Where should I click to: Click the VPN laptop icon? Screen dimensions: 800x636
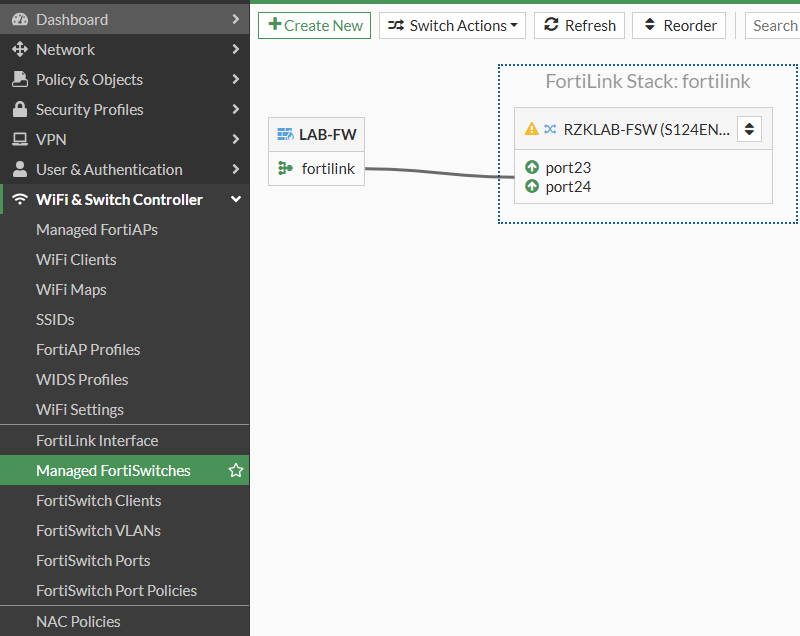(20, 139)
